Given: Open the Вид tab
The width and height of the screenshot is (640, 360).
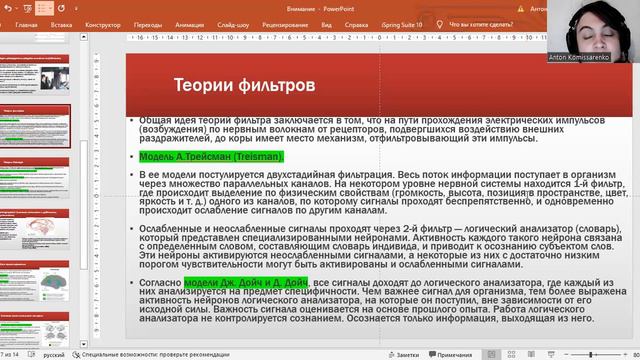Looking at the screenshot, I should 326,25.
